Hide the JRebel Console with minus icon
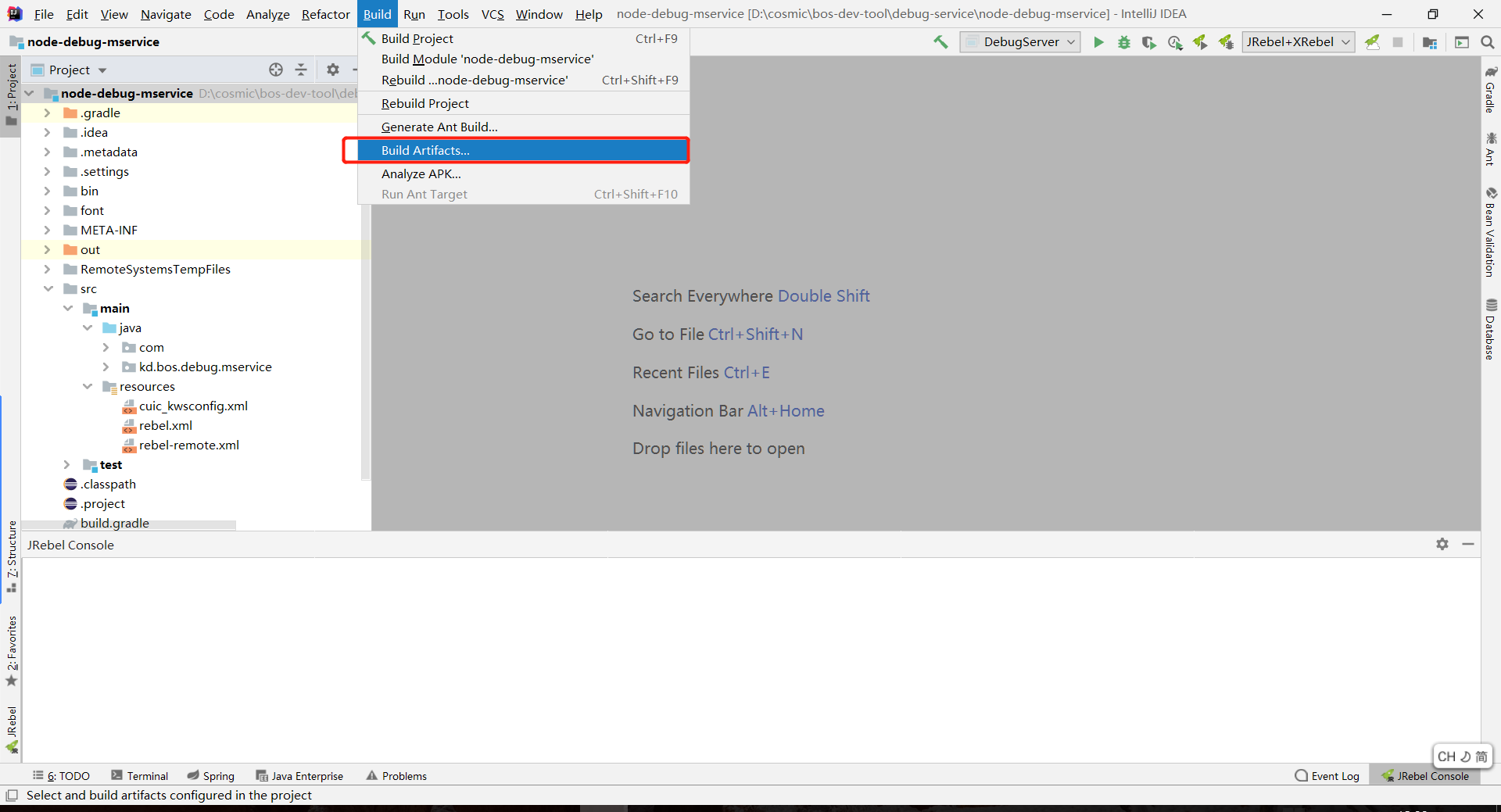This screenshot has height=812, width=1501. (1468, 544)
